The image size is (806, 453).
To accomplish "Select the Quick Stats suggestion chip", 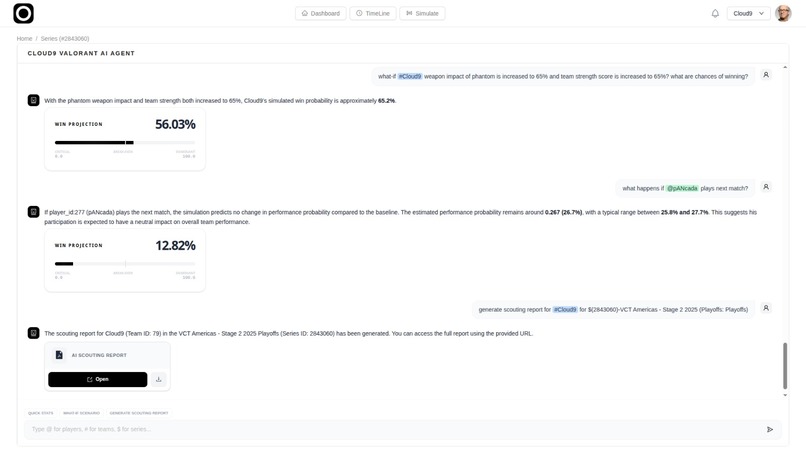I will tap(41, 413).
